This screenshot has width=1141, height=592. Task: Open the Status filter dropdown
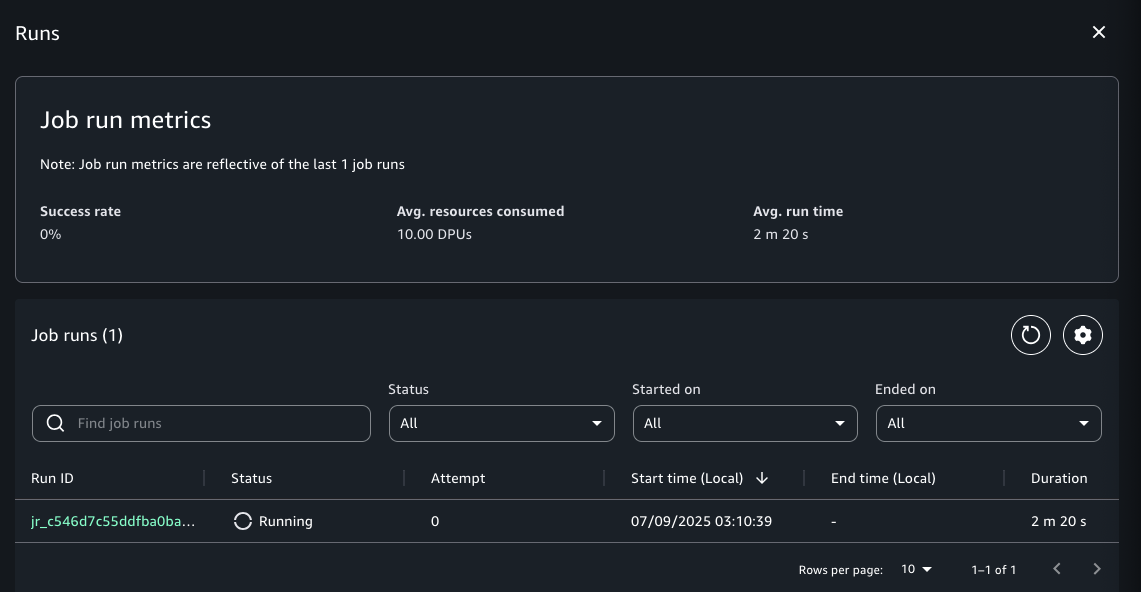[x=502, y=423]
